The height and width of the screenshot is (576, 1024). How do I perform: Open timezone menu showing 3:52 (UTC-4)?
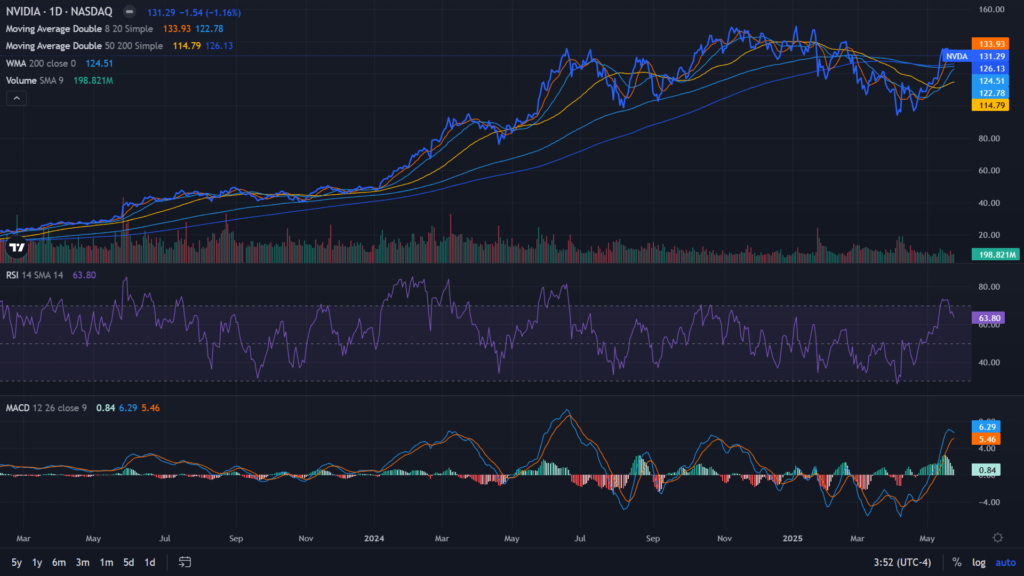[x=903, y=562]
